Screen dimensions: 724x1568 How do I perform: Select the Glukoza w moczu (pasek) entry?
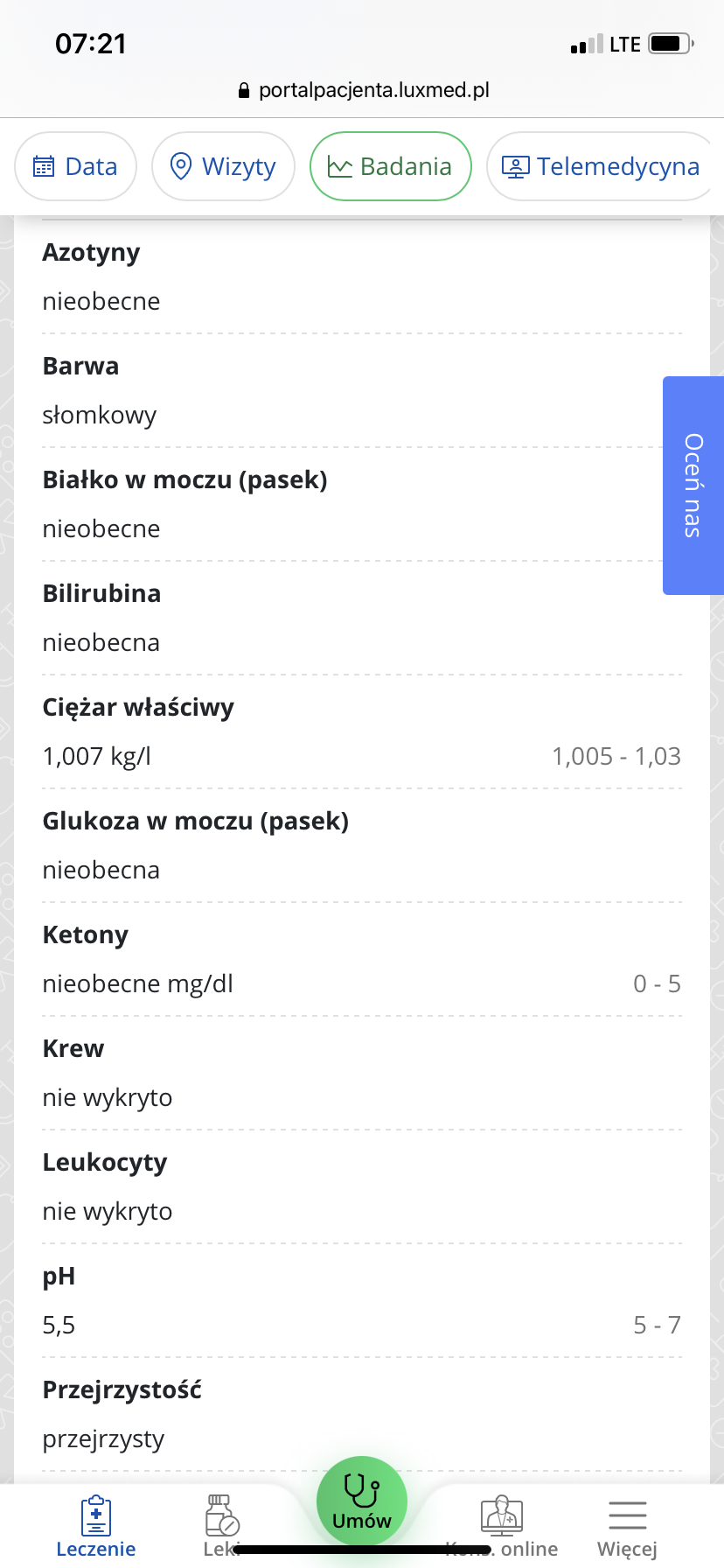(x=361, y=845)
